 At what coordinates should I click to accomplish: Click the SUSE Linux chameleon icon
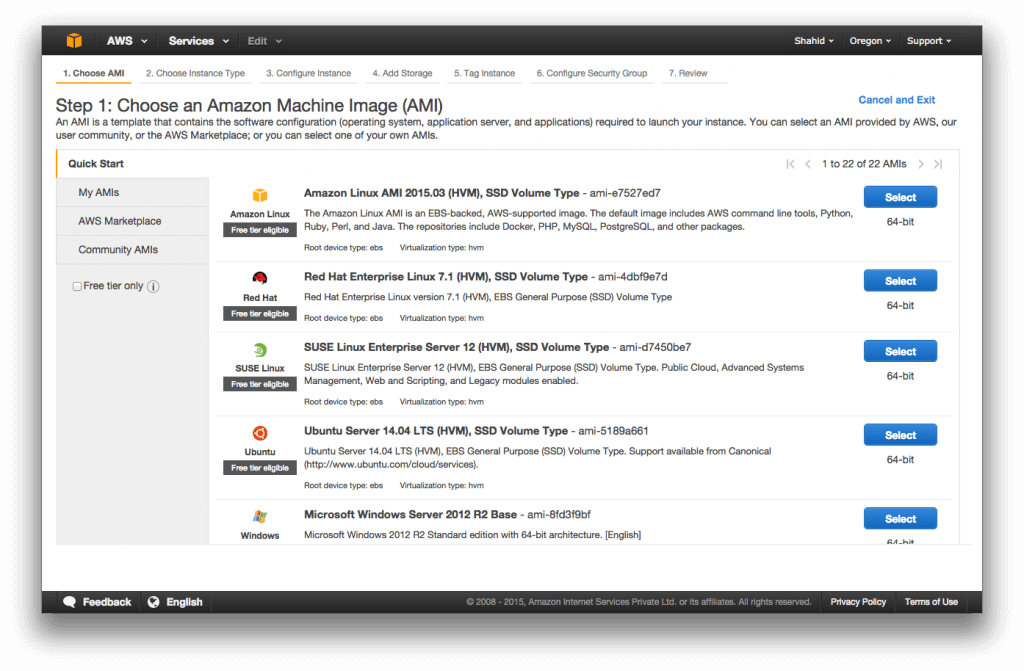click(259, 350)
